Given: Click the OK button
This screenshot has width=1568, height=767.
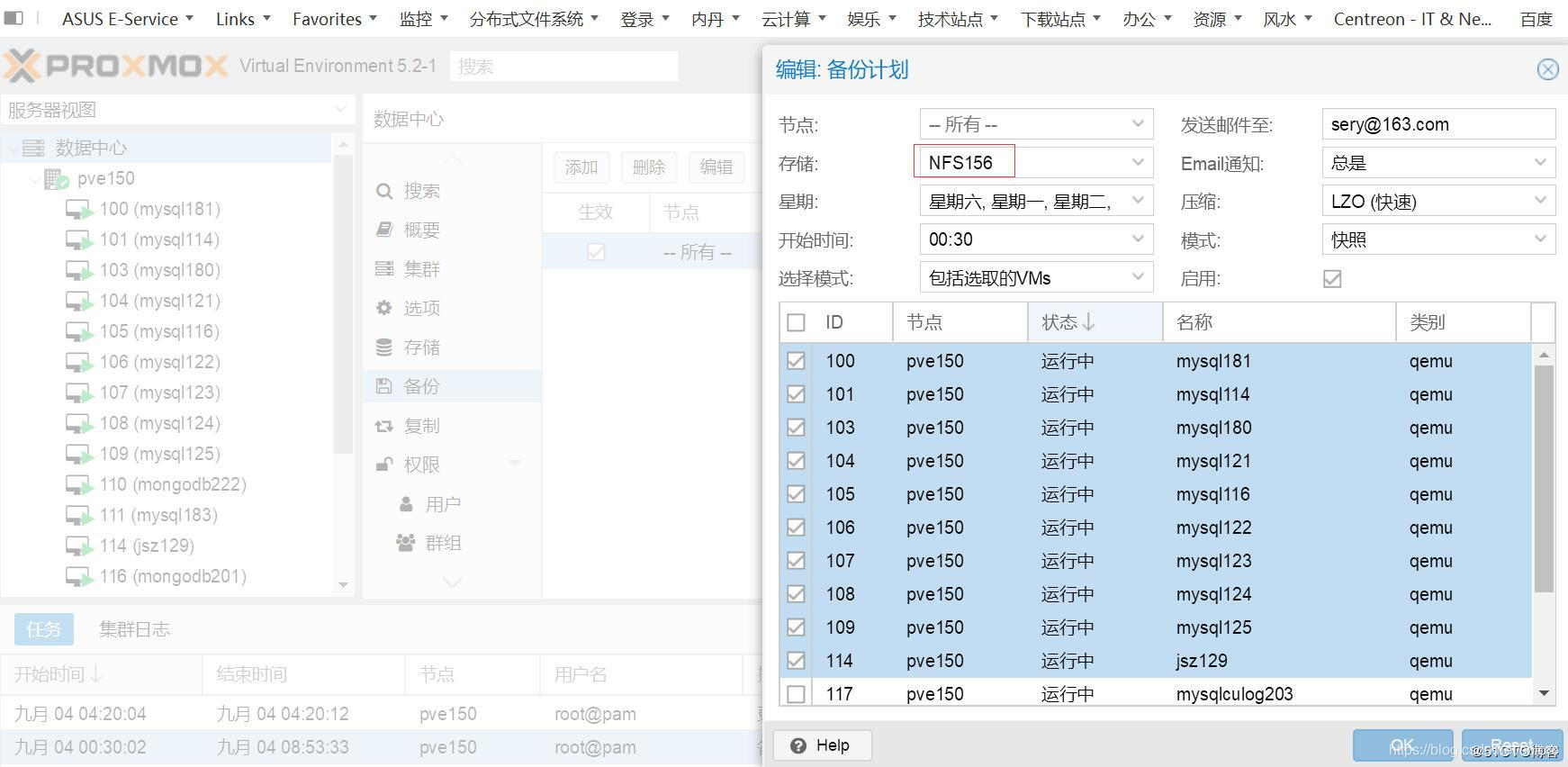Looking at the screenshot, I should point(1402,745).
